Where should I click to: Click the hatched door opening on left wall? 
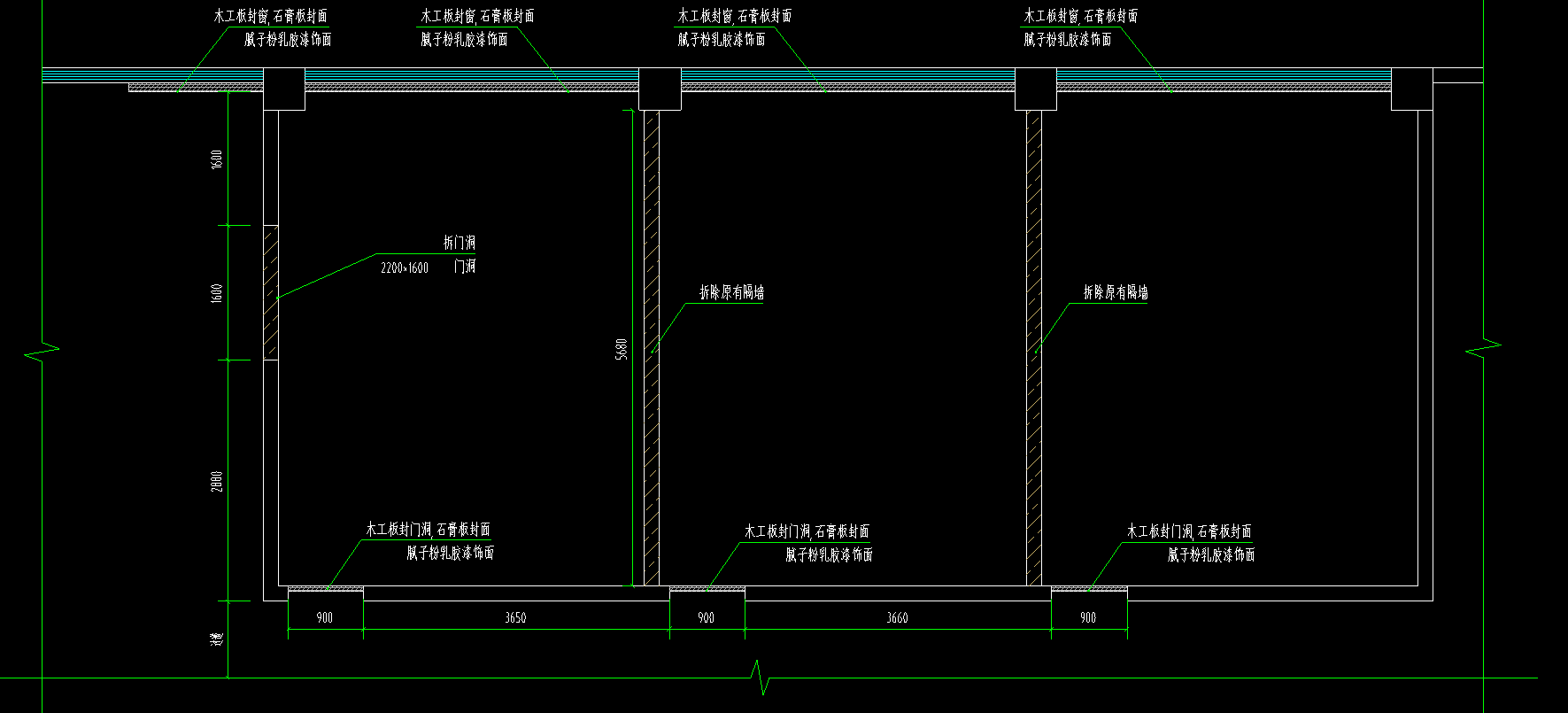(271, 292)
